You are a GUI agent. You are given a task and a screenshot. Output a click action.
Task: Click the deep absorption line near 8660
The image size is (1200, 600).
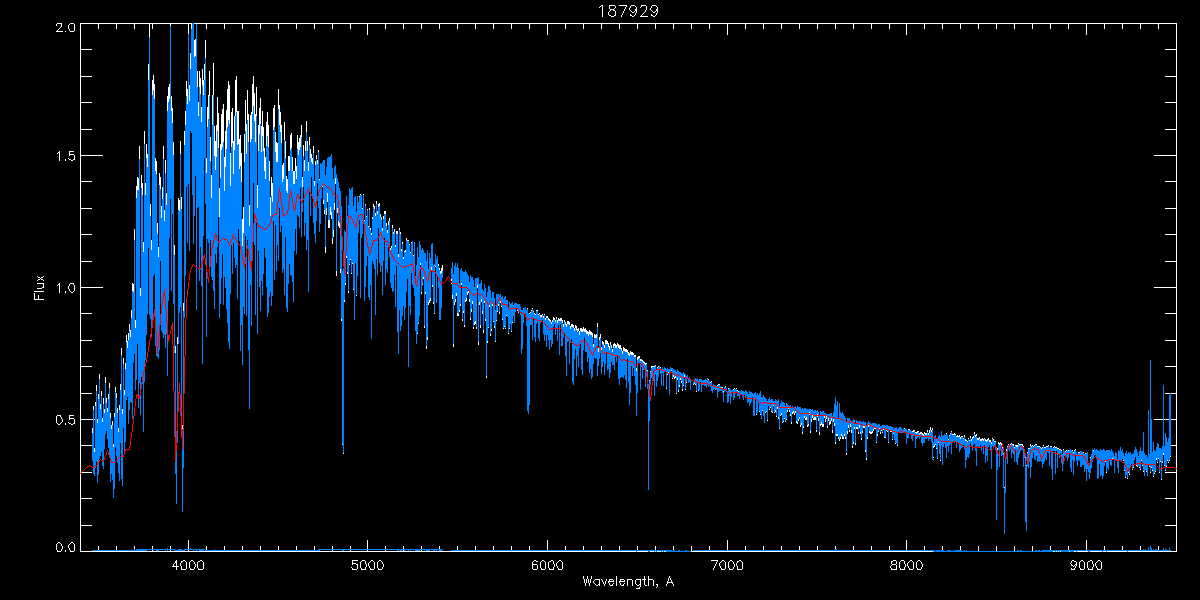tap(1025, 528)
